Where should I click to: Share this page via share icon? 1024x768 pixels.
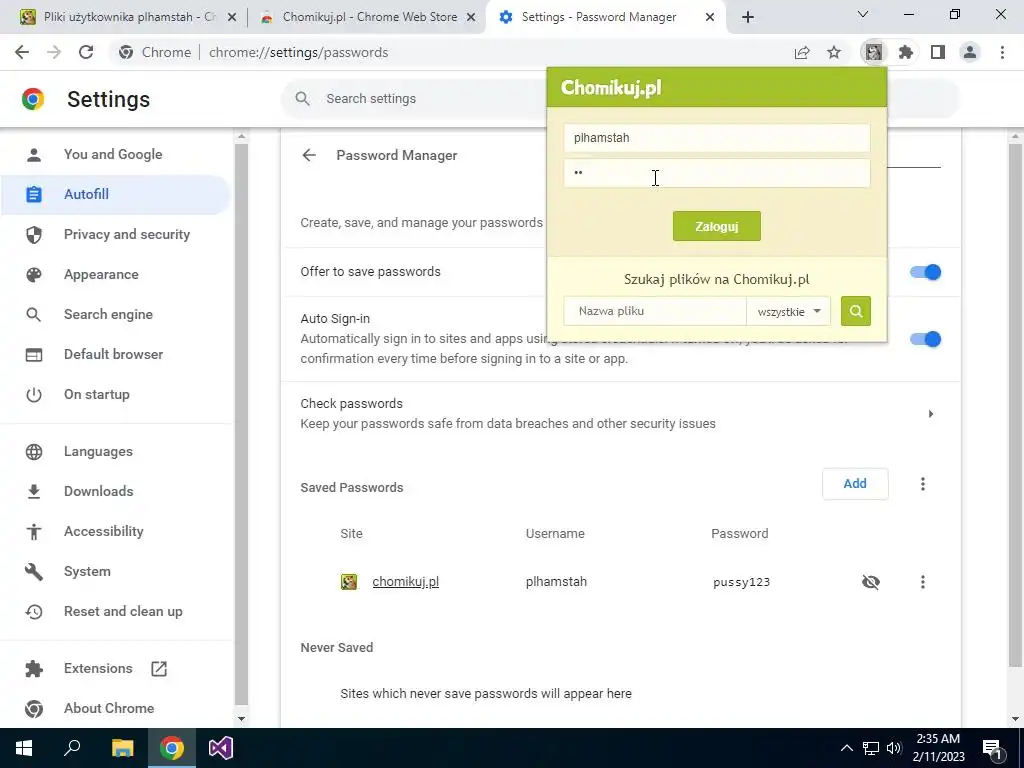802,52
